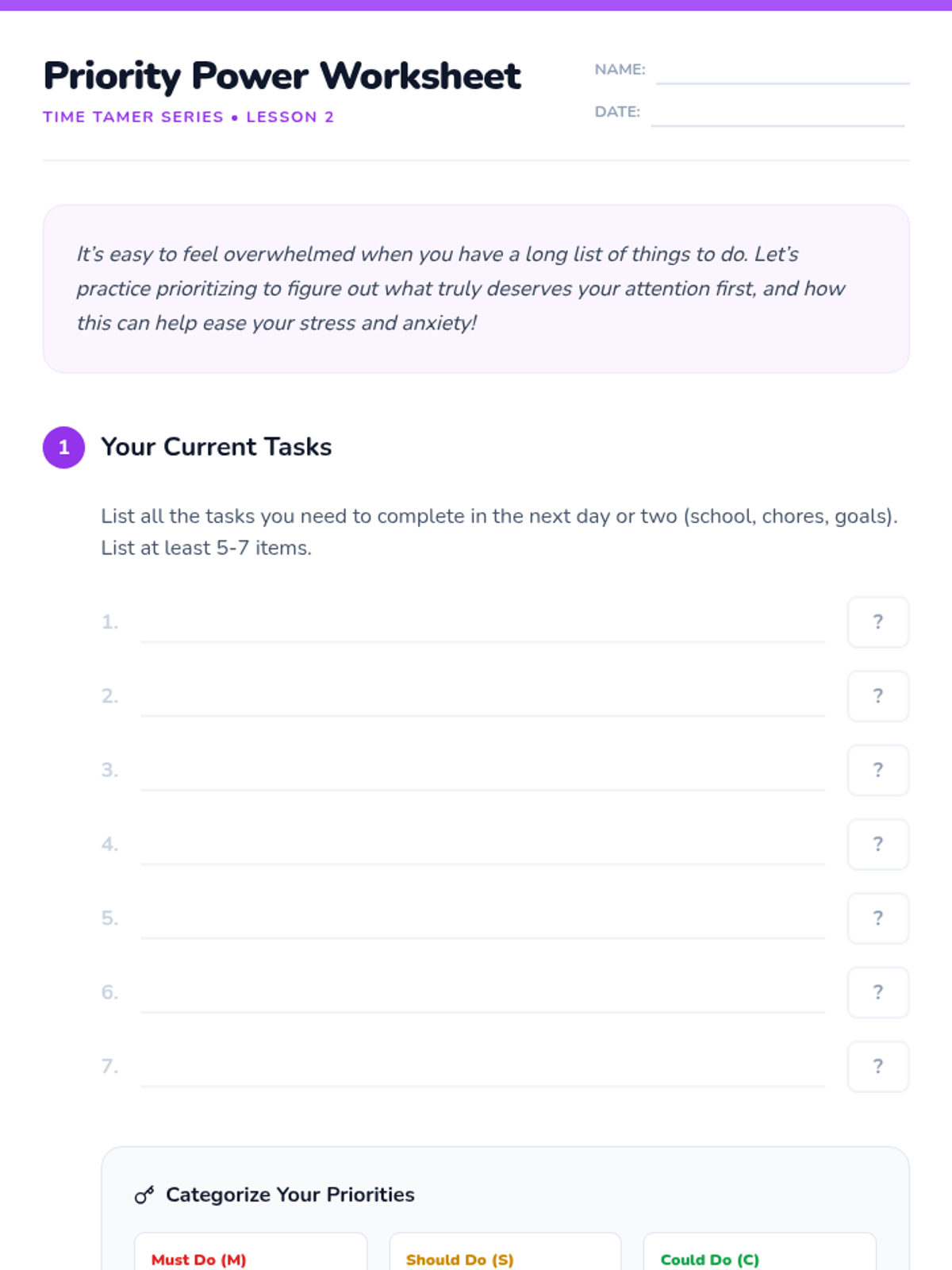Click the key icon beside Categorize Your Priorities
Viewport: 952px width, 1270px height.
pyautogui.click(x=144, y=1195)
